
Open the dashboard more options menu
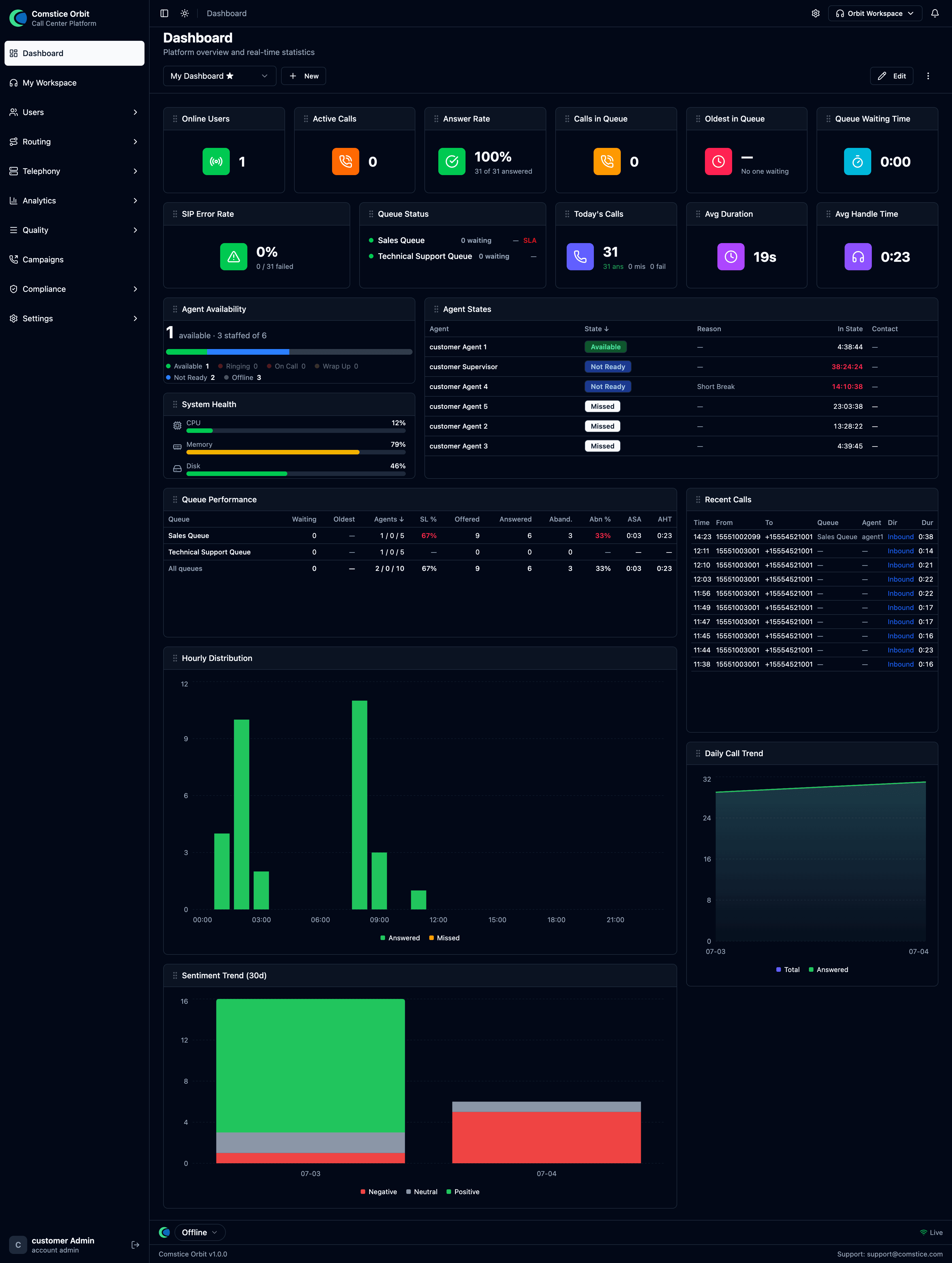coord(928,76)
